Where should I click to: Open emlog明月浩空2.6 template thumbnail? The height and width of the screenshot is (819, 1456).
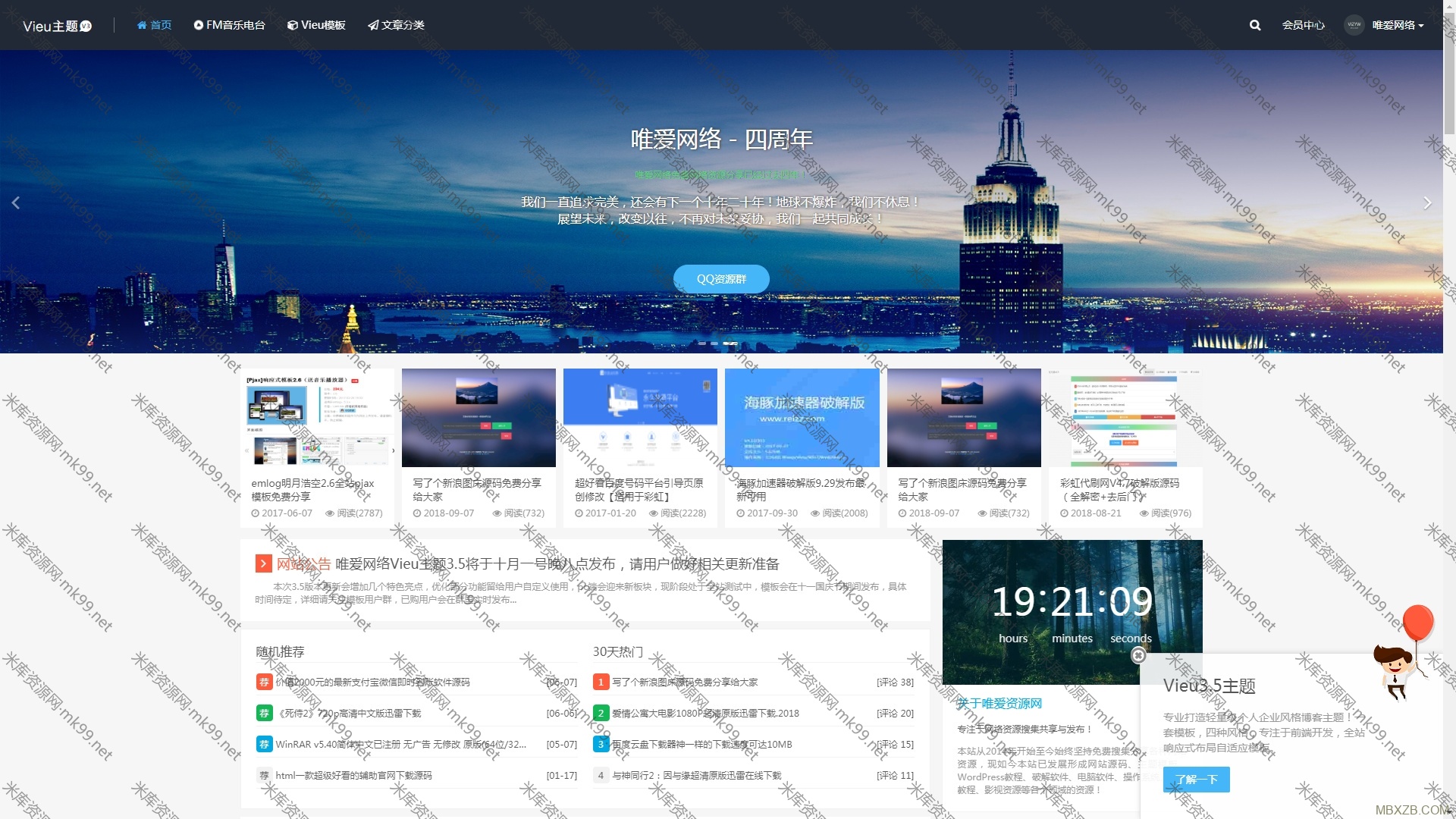click(317, 418)
